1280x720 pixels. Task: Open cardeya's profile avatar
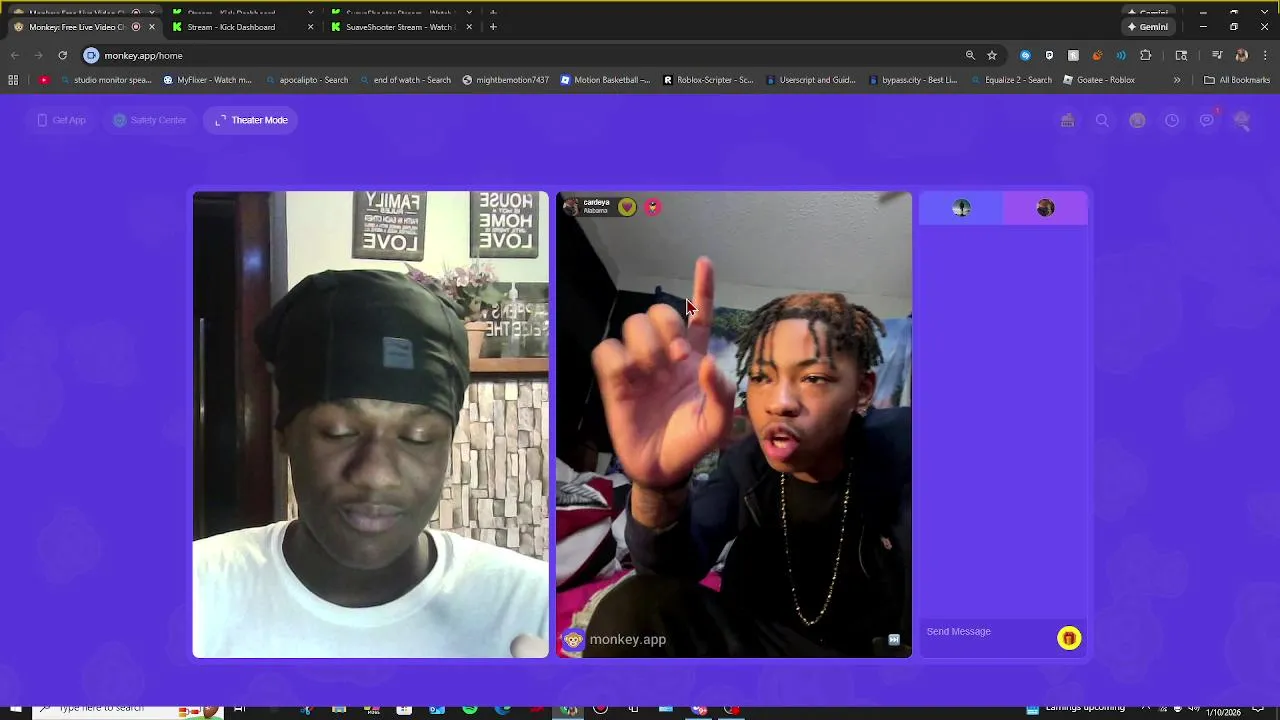571,207
